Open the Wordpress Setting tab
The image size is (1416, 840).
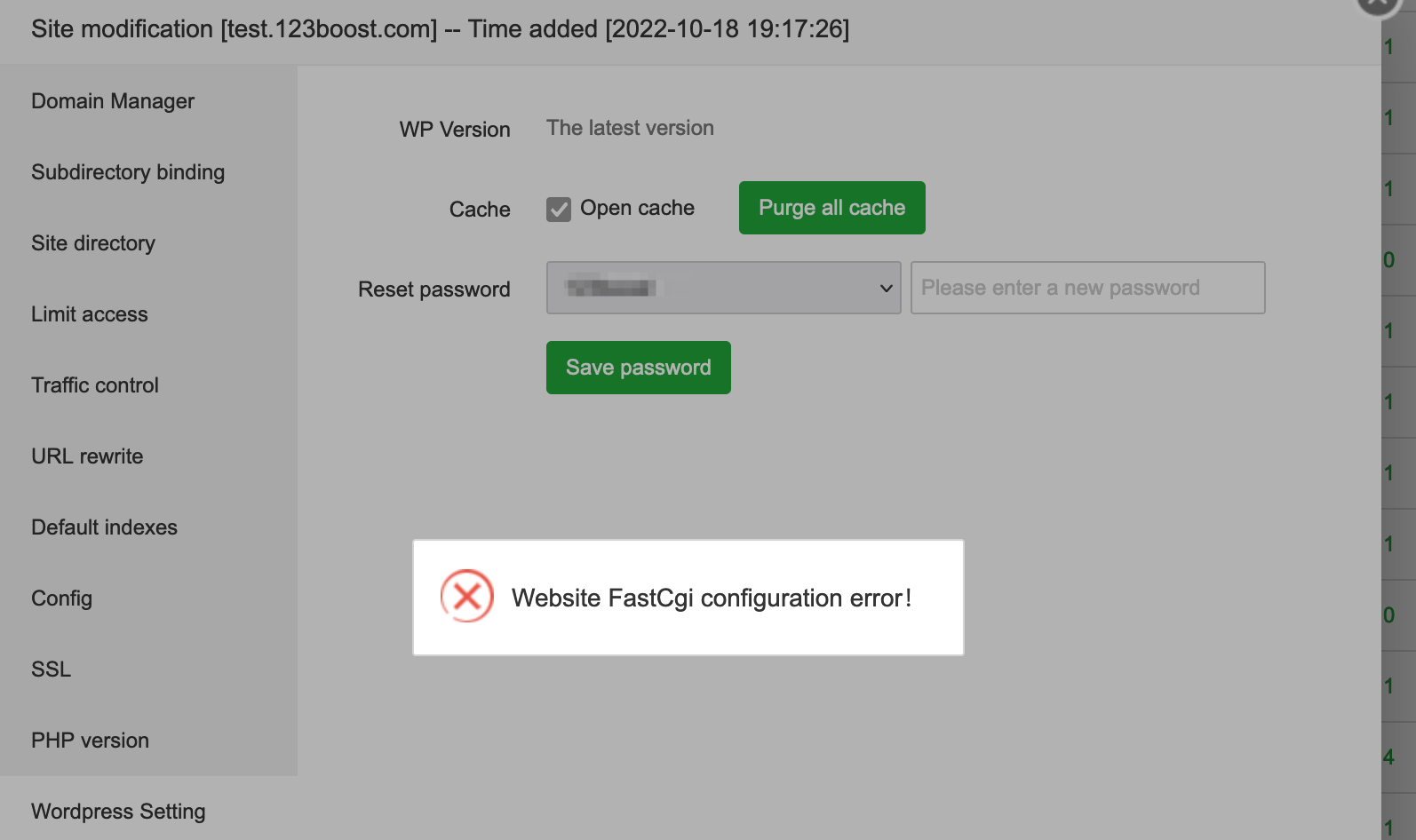[118, 812]
